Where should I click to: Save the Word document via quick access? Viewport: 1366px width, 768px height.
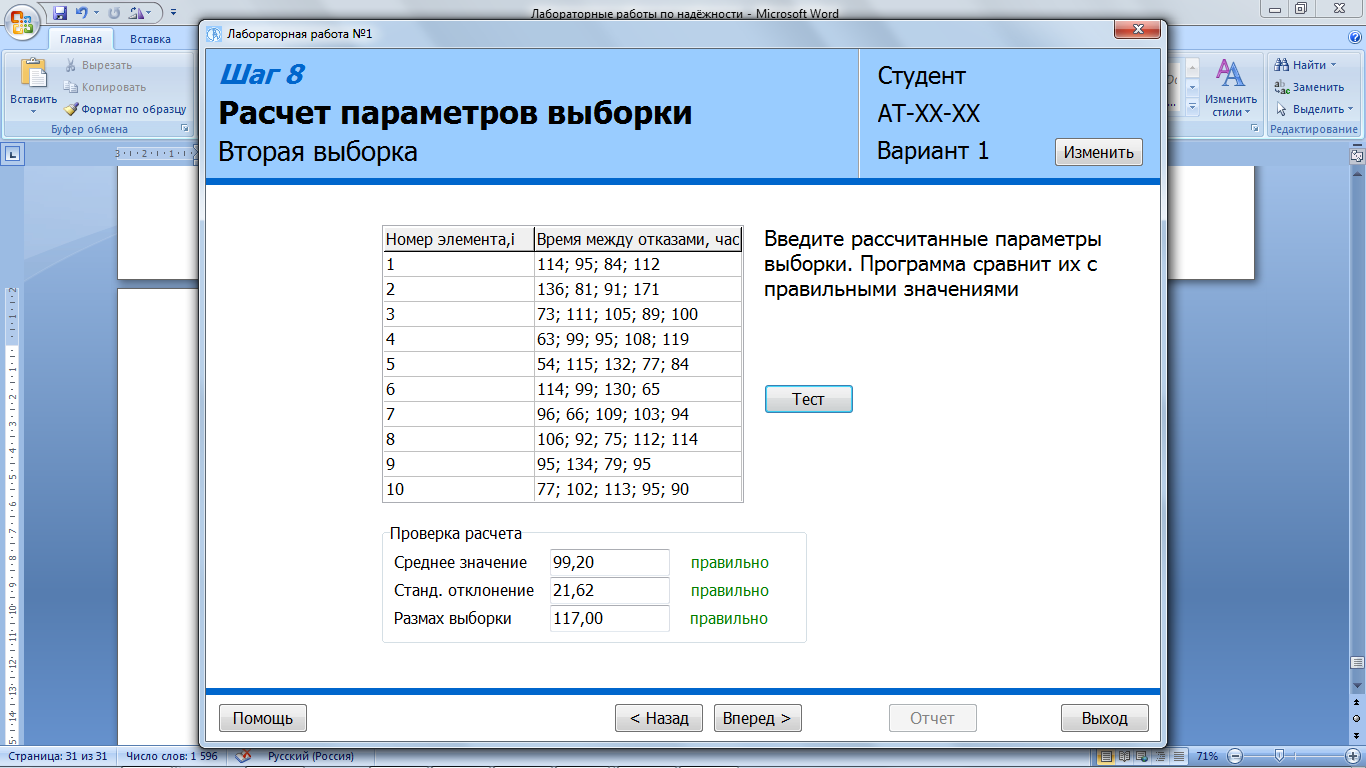click(x=60, y=13)
